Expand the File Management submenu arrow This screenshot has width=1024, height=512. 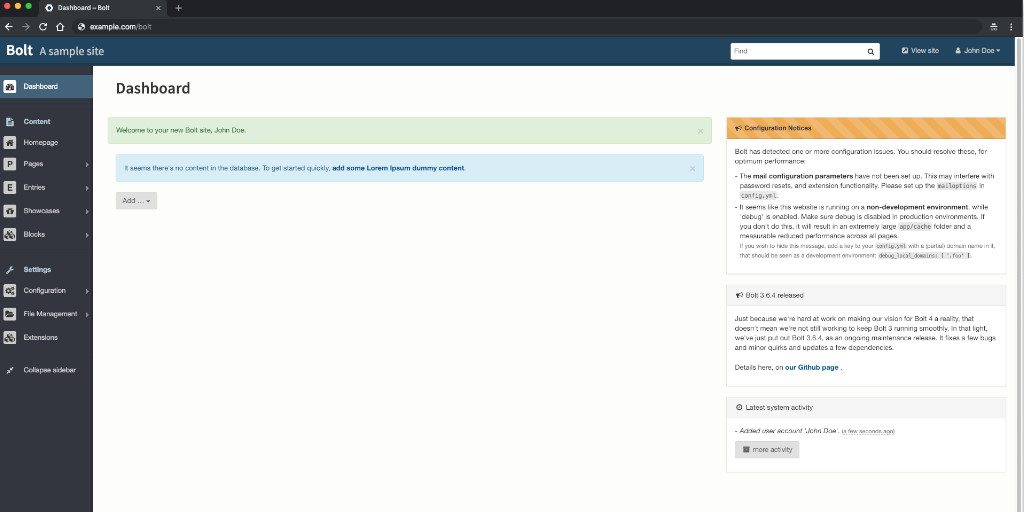coord(87,315)
